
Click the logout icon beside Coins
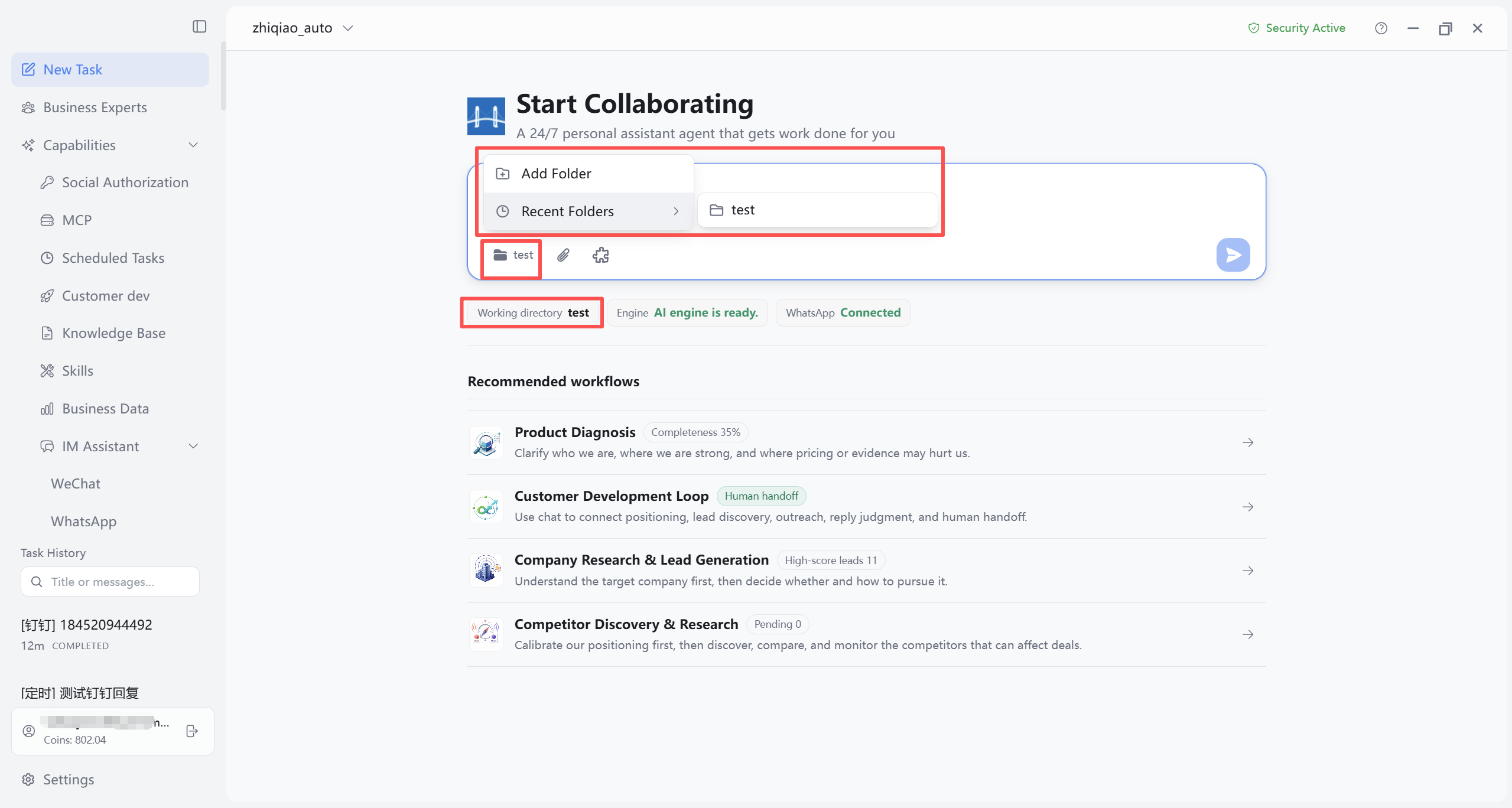[191, 731]
